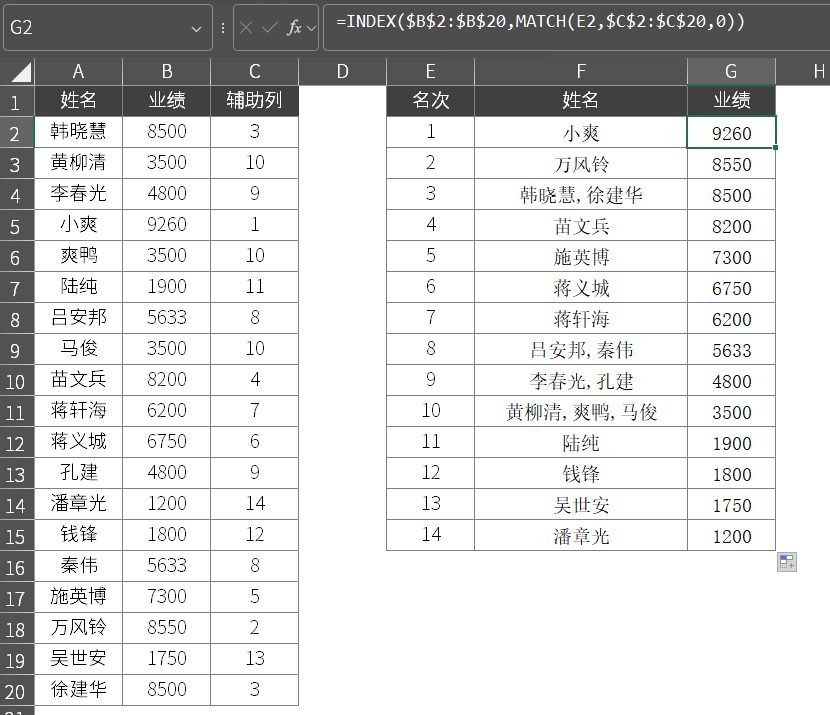Select row 10 header
The width and height of the screenshot is (830, 715).
click(x=15, y=381)
